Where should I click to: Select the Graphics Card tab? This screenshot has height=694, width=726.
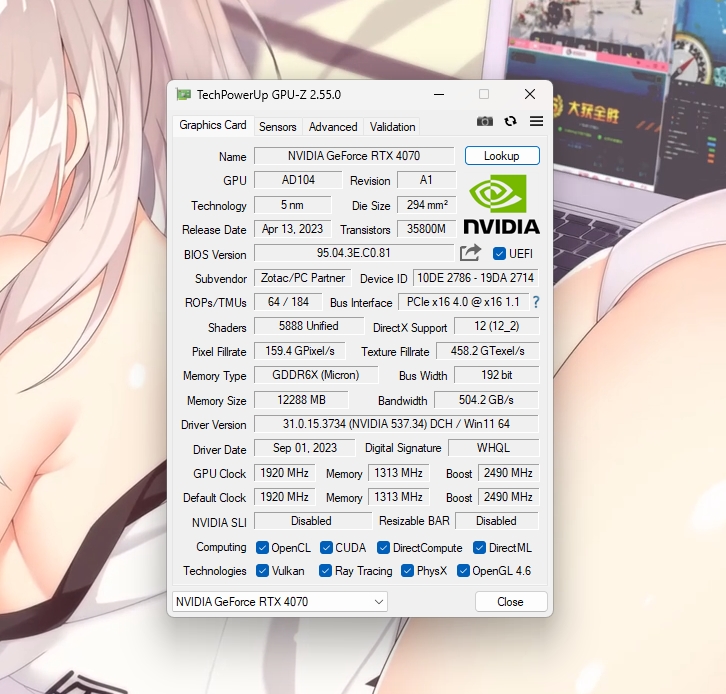tap(213, 125)
